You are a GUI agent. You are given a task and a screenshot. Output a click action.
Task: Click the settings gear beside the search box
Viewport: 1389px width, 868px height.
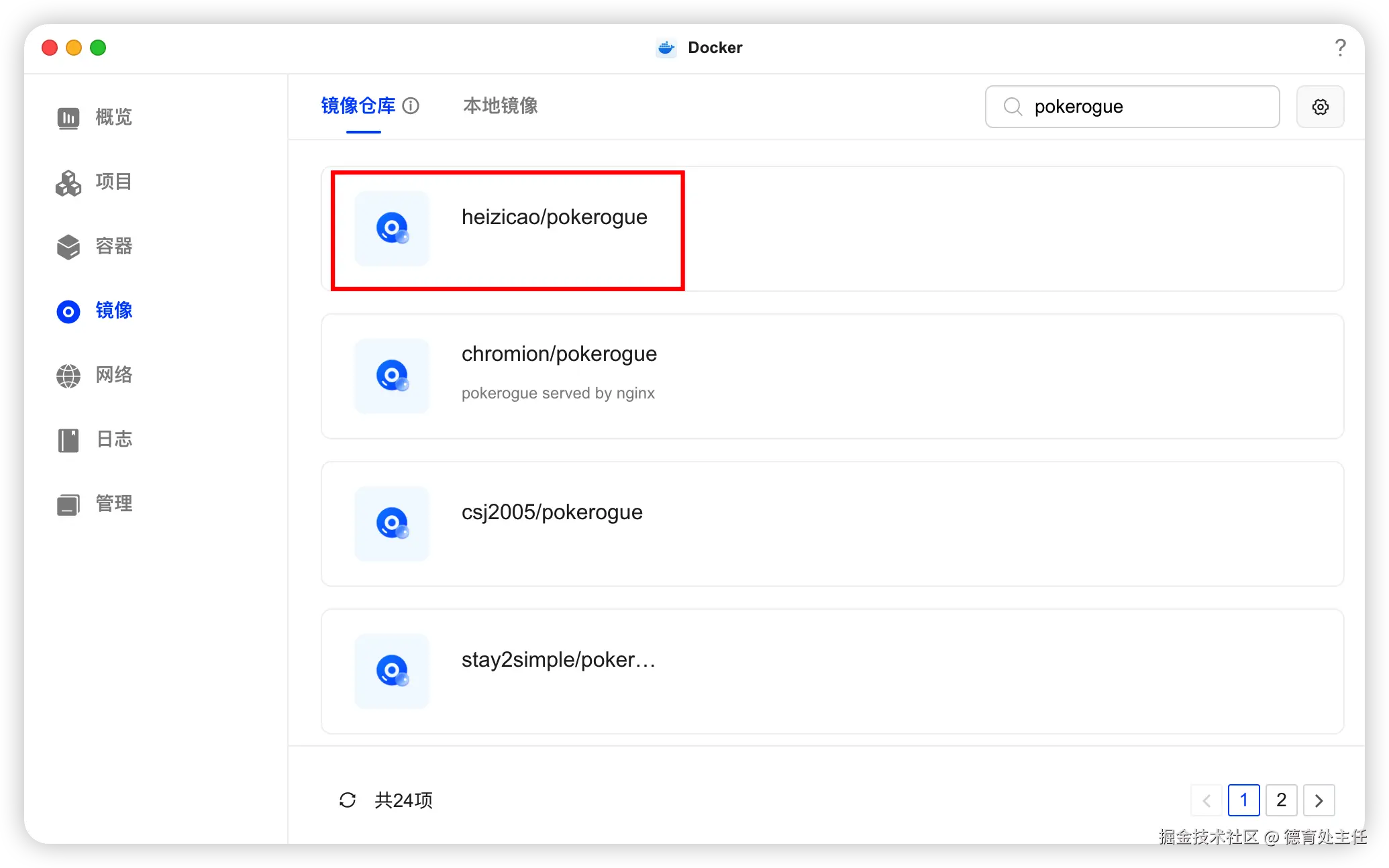[x=1320, y=107]
